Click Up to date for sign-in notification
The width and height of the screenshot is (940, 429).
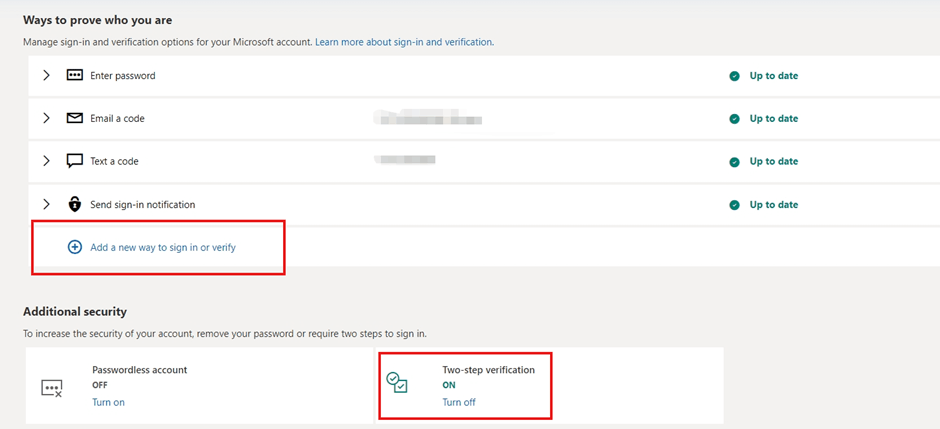(x=774, y=205)
